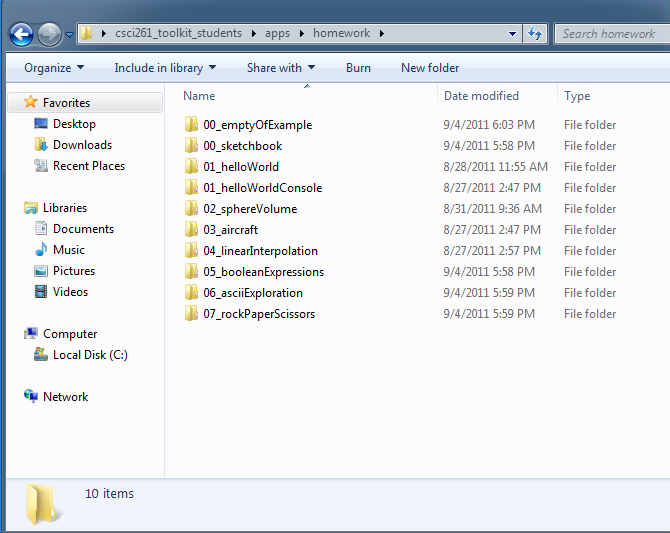Click the Music library note icon
Viewport: 670px width, 533px height.
[x=41, y=249]
